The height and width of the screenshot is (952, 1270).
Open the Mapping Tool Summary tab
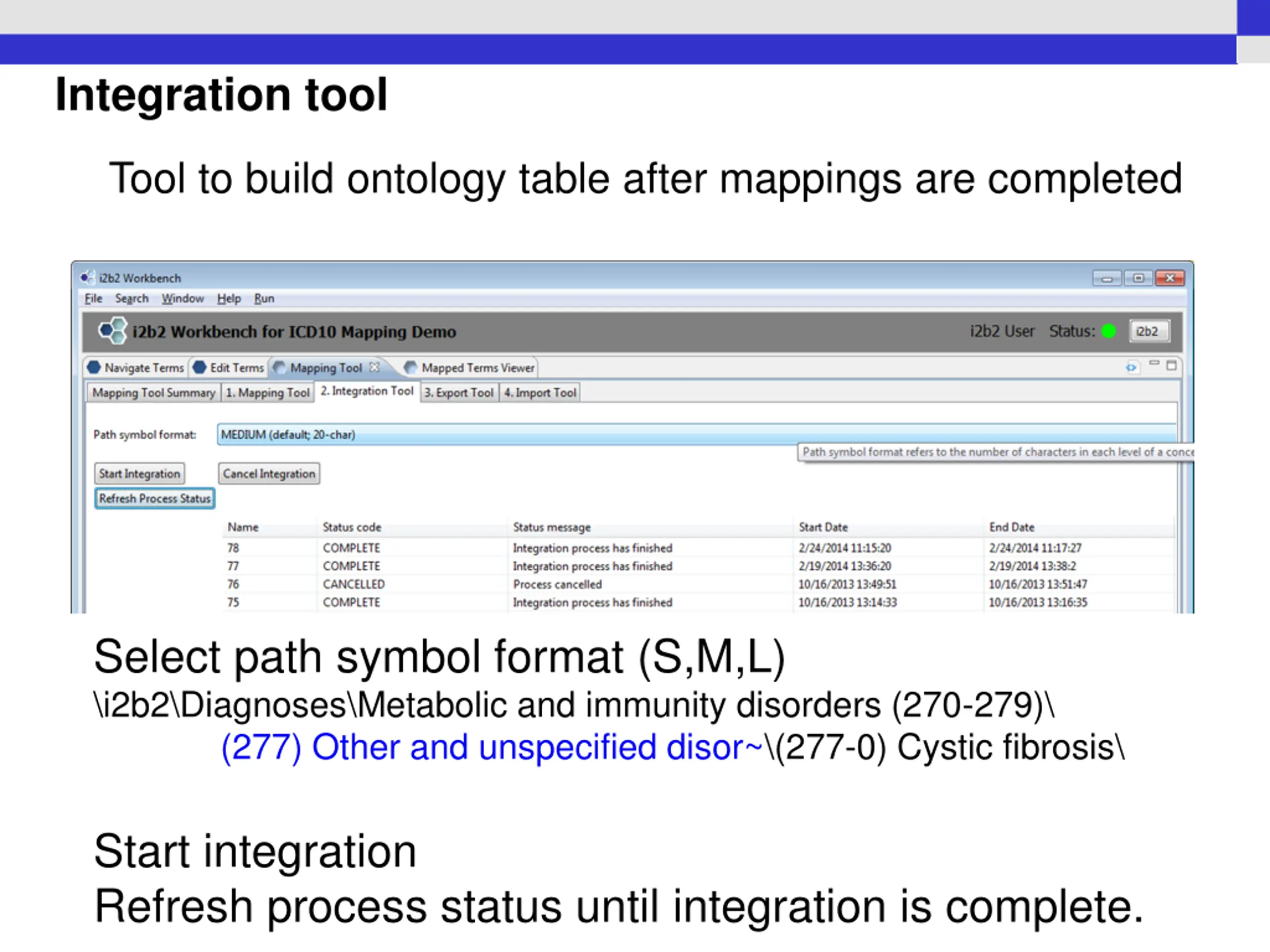[153, 393]
